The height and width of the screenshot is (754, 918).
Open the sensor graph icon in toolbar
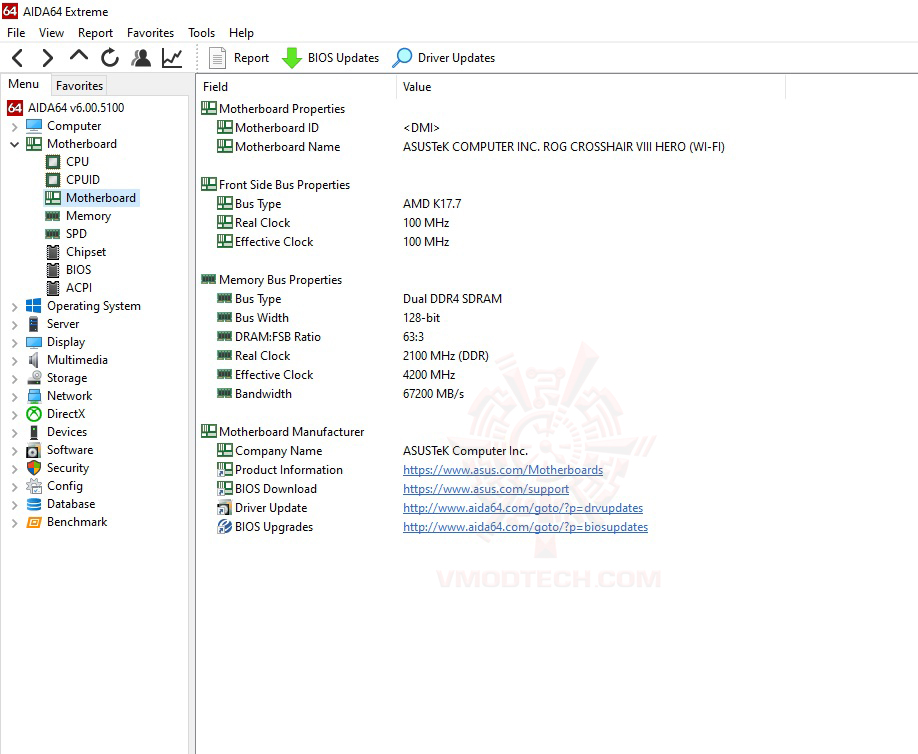pyautogui.click(x=171, y=57)
